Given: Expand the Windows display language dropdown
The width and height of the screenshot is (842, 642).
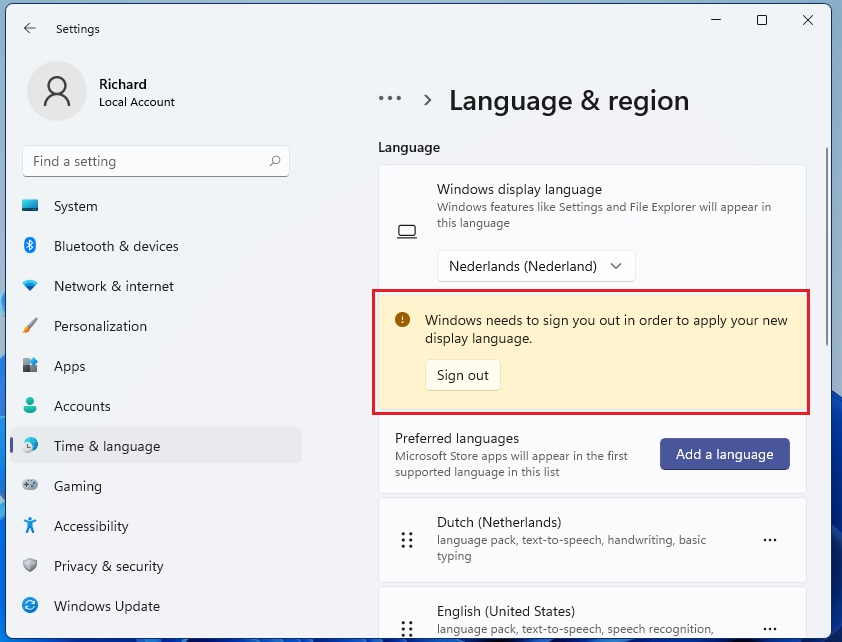Looking at the screenshot, I should (x=536, y=266).
